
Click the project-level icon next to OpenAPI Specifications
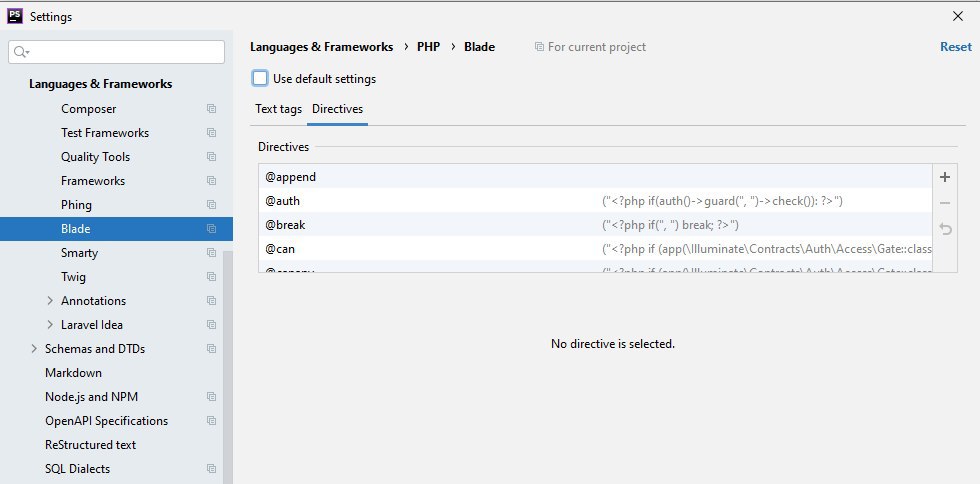[211, 421]
